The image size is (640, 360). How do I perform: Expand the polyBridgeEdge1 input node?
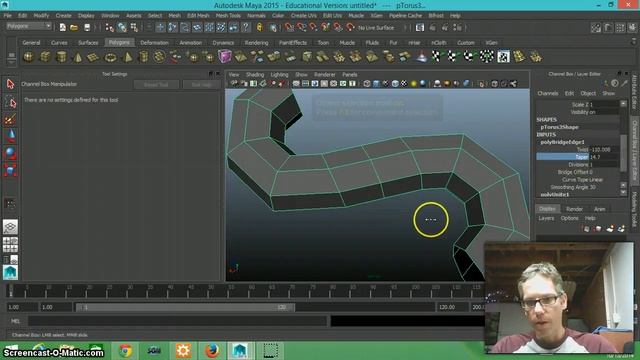[562, 142]
